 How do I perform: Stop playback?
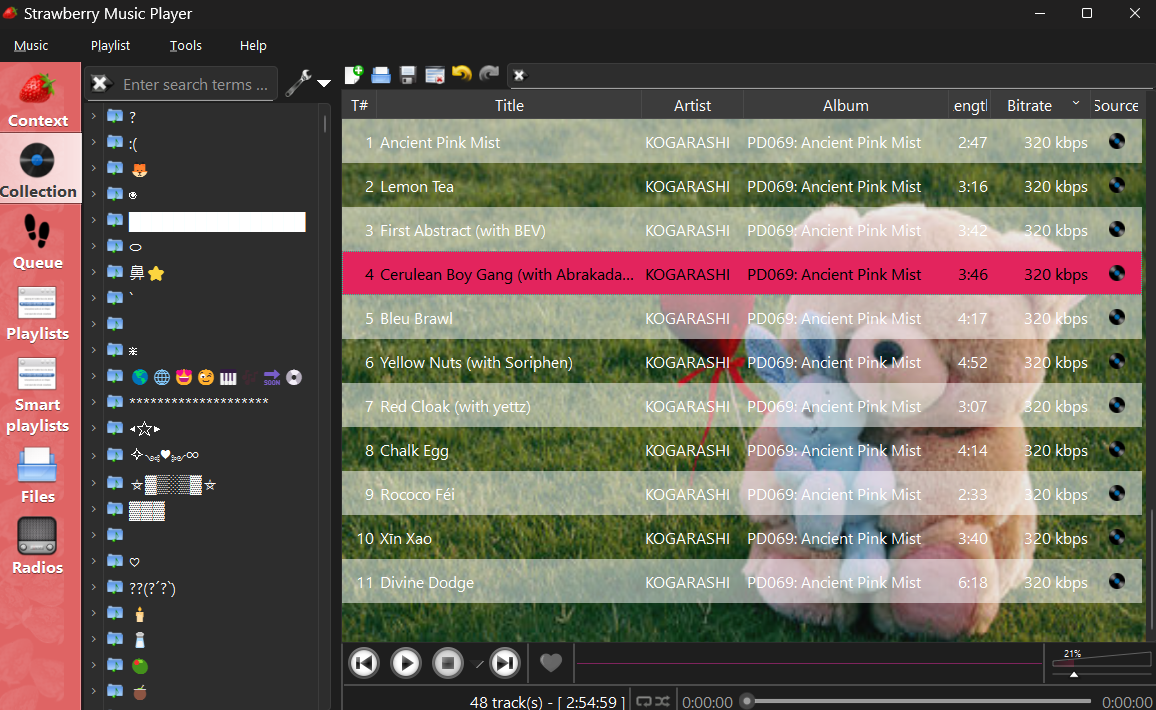[x=448, y=663]
